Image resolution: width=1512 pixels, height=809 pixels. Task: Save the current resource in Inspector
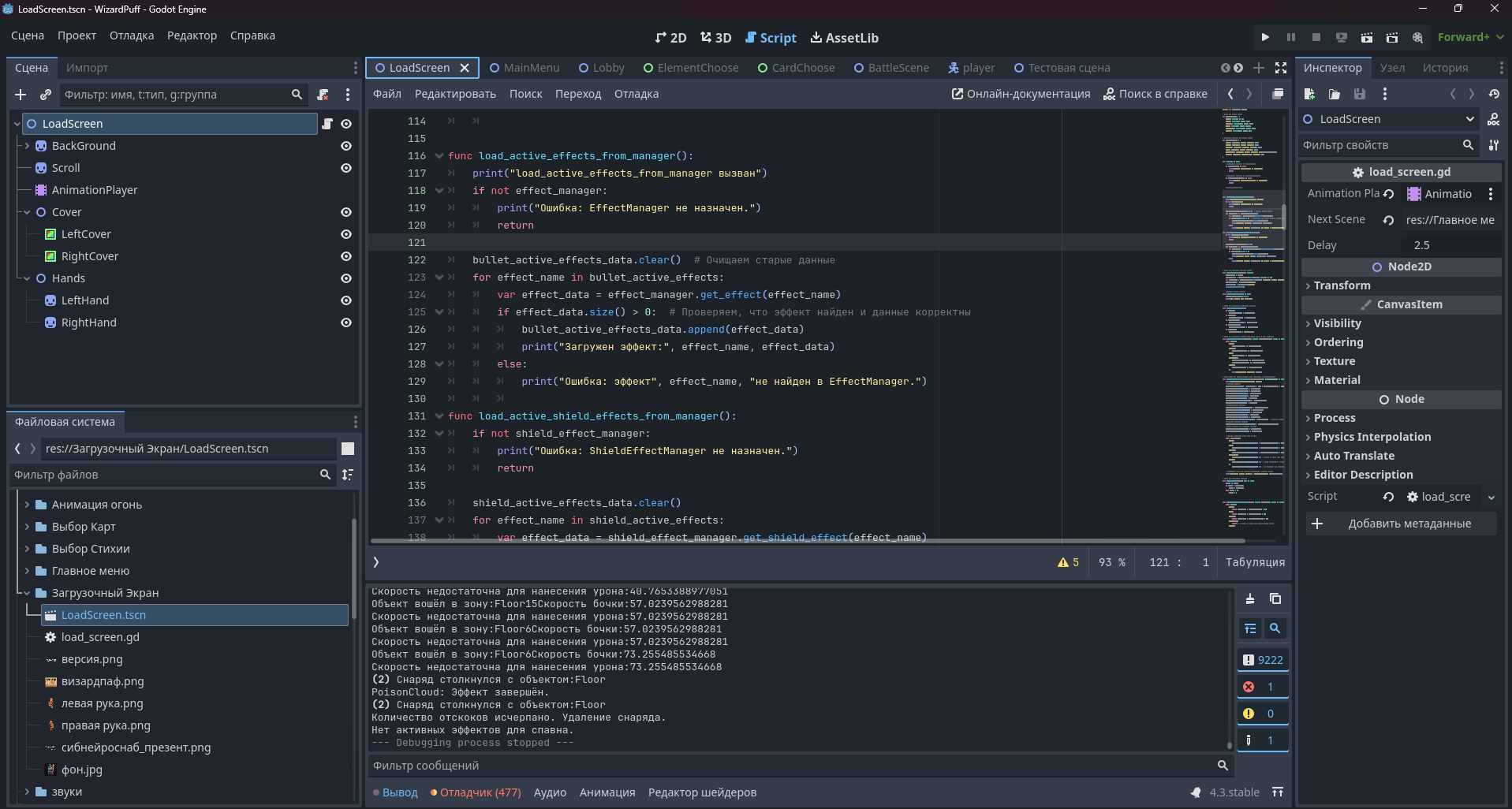(x=1360, y=94)
